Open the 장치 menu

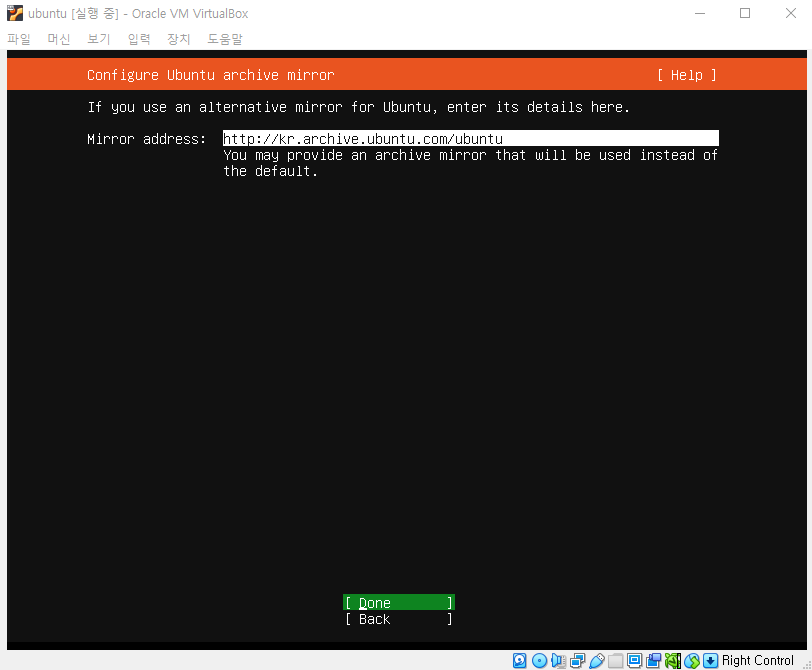pyautogui.click(x=179, y=39)
